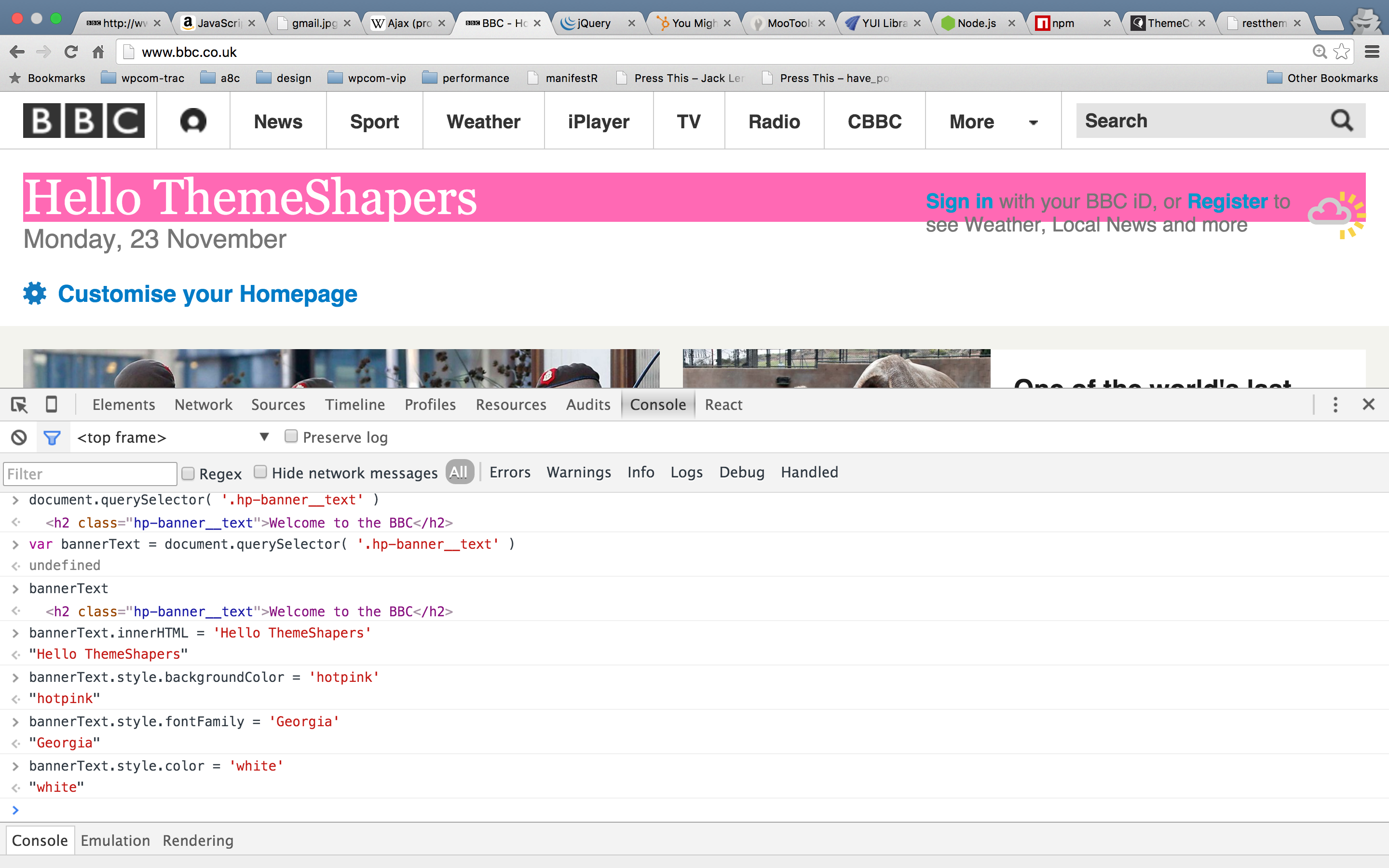Click the weather cloud and sun icon
This screenshot has width=1389, height=868.
pos(1337,215)
